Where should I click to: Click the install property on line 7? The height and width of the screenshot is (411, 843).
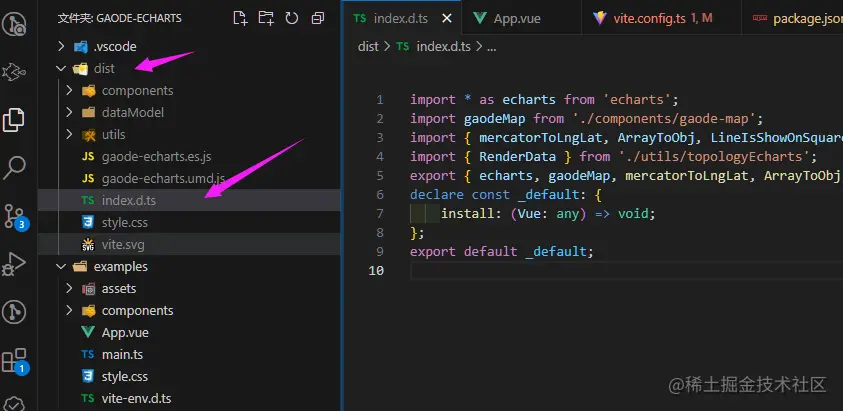pyautogui.click(x=467, y=214)
